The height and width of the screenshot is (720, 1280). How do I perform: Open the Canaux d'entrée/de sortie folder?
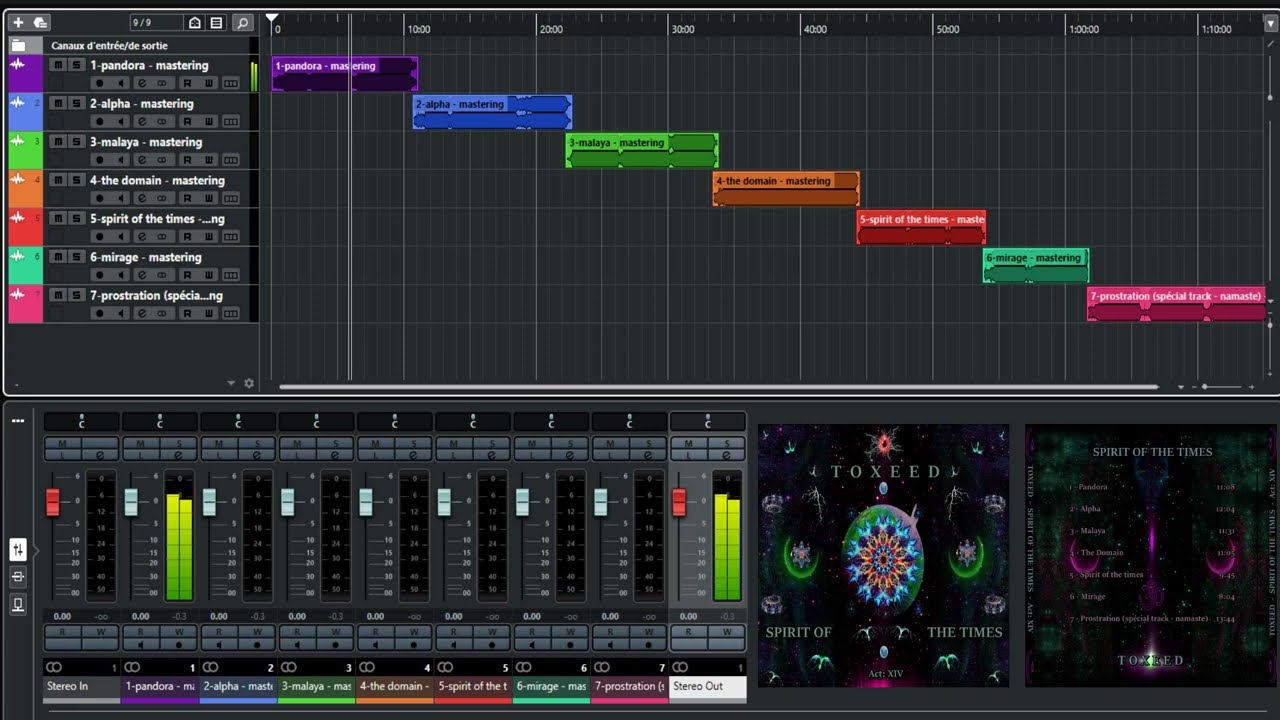tap(18, 45)
